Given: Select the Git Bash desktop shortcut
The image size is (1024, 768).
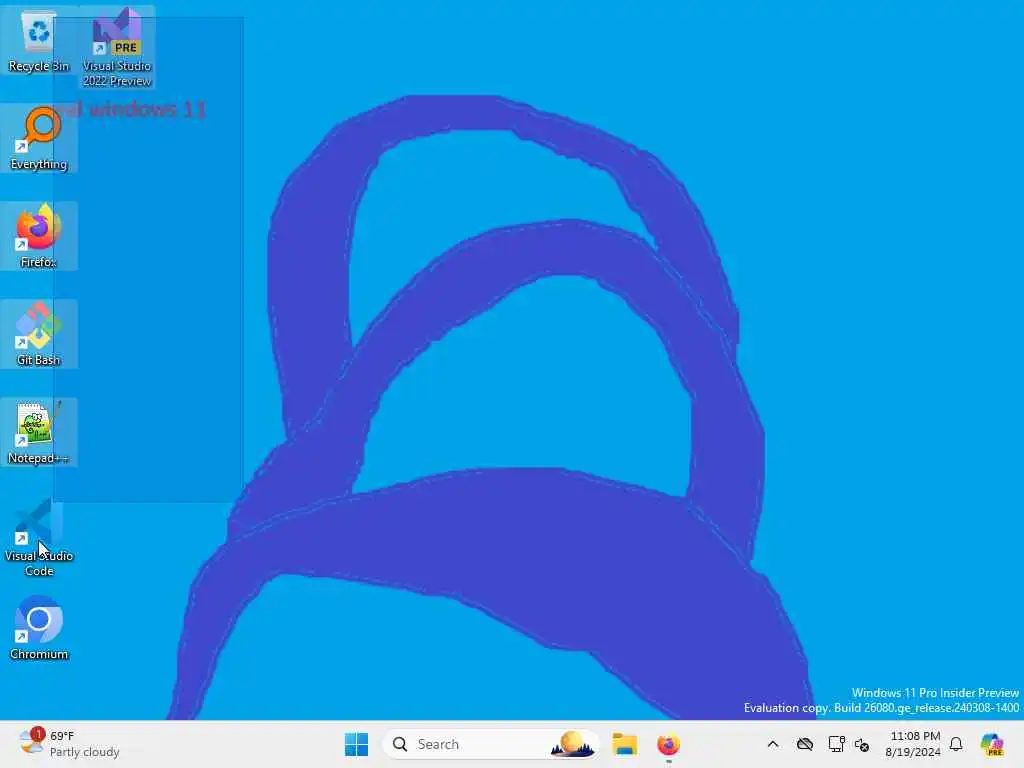Looking at the screenshot, I should click(39, 334).
